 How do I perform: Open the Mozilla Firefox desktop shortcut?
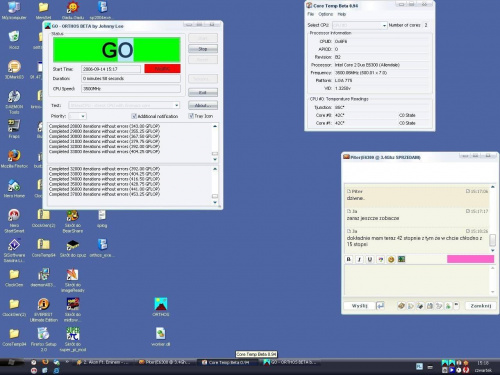(x=14, y=159)
